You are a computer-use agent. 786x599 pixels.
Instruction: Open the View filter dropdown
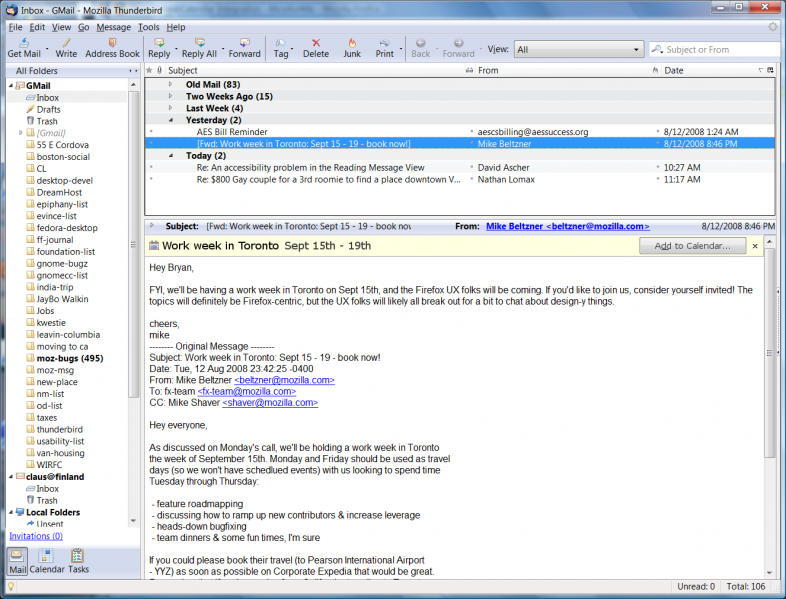point(578,50)
